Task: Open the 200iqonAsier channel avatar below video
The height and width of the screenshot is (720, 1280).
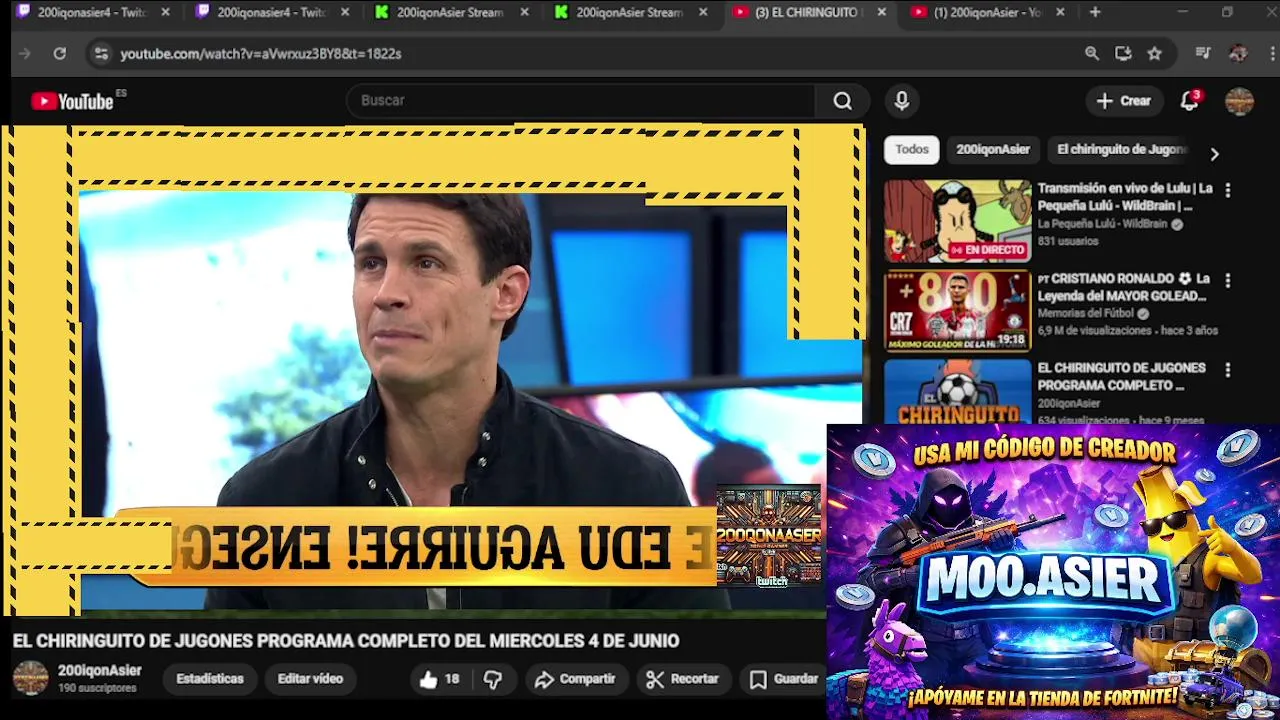Action: (30, 678)
